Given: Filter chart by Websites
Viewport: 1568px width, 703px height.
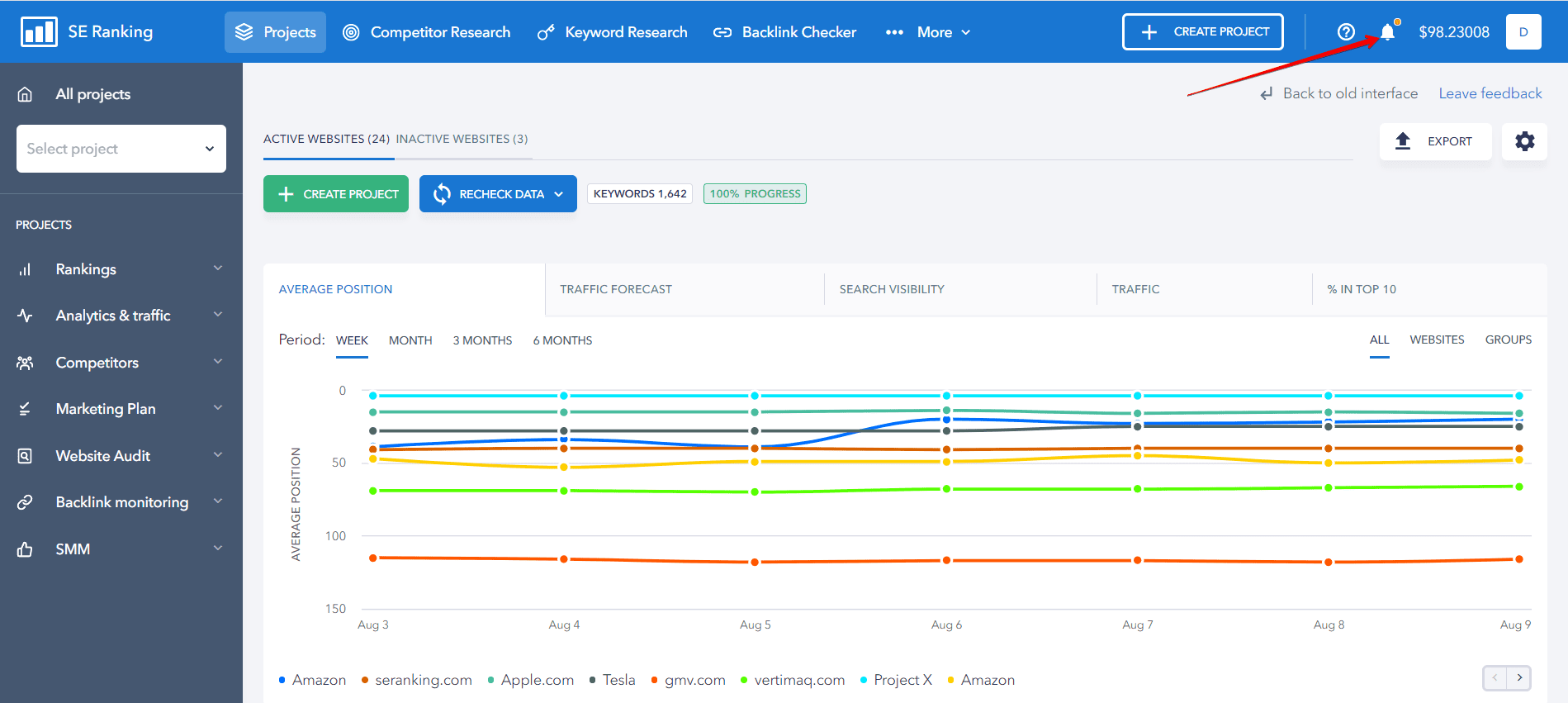Looking at the screenshot, I should pyautogui.click(x=1437, y=340).
